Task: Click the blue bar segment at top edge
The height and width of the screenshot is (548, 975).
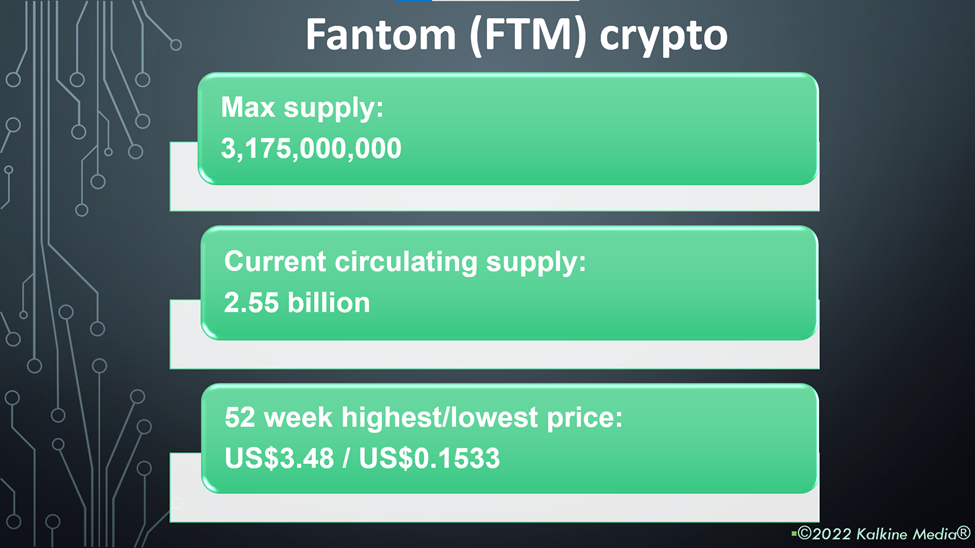Action: click(x=414, y=1)
